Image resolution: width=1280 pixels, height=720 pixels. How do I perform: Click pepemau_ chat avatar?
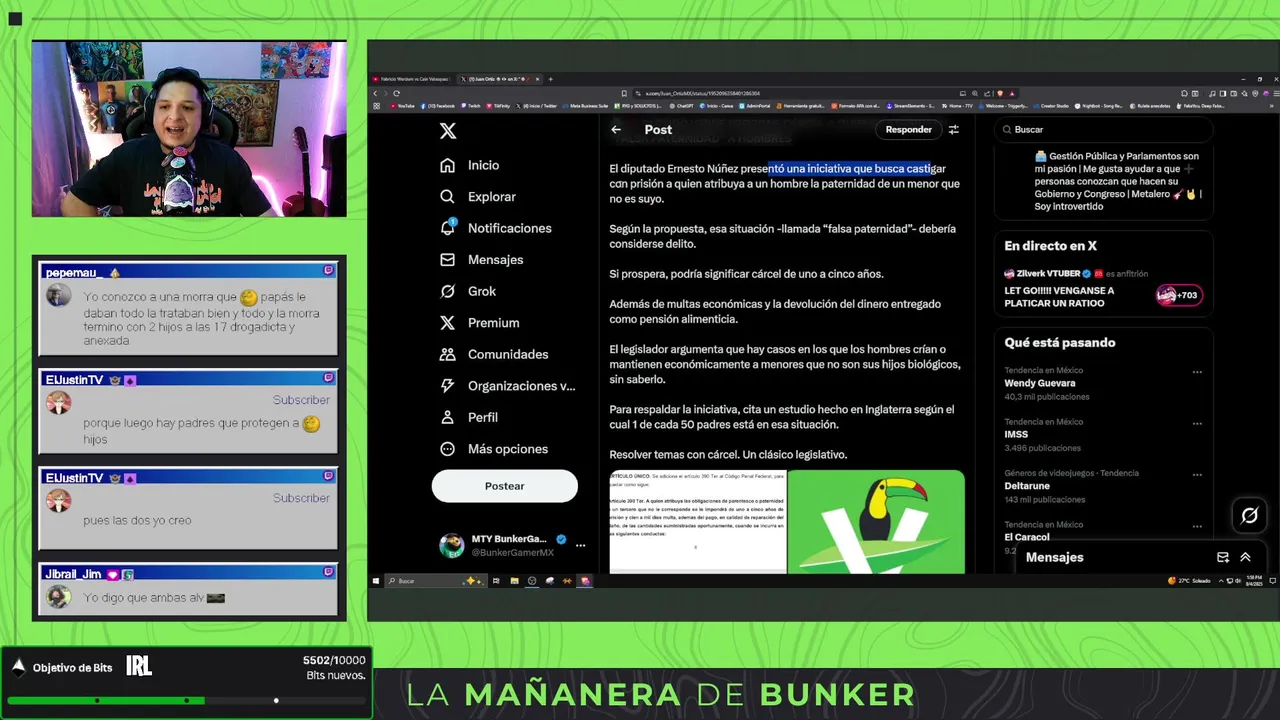pos(59,295)
